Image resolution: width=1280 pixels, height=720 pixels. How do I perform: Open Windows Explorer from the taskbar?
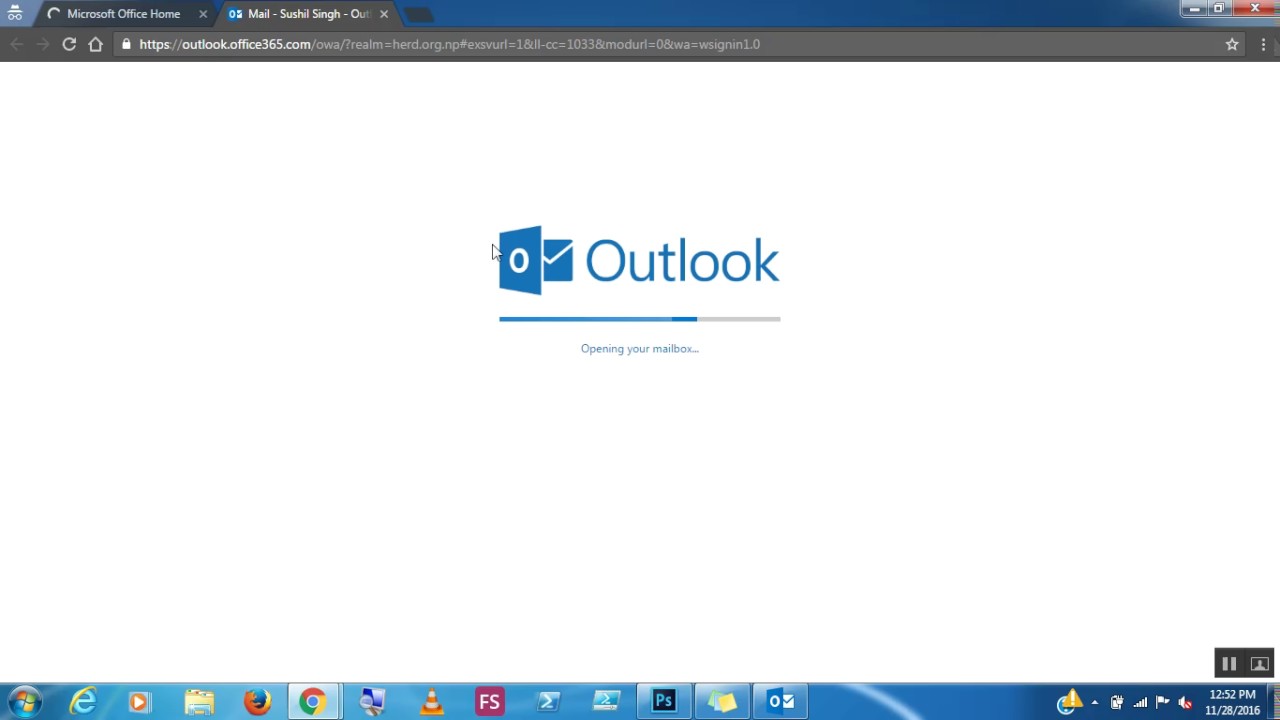tap(198, 702)
